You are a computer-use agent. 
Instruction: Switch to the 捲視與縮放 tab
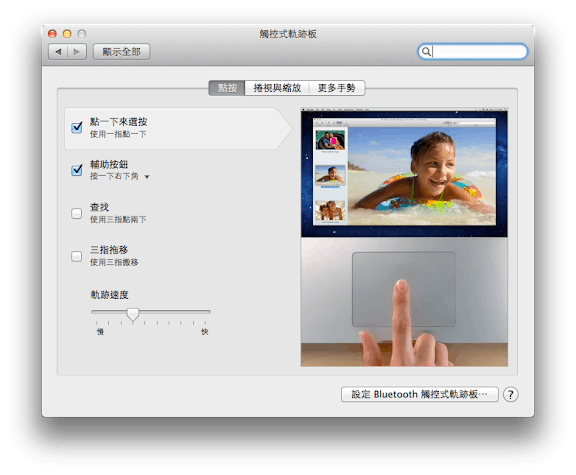[277, 88]
